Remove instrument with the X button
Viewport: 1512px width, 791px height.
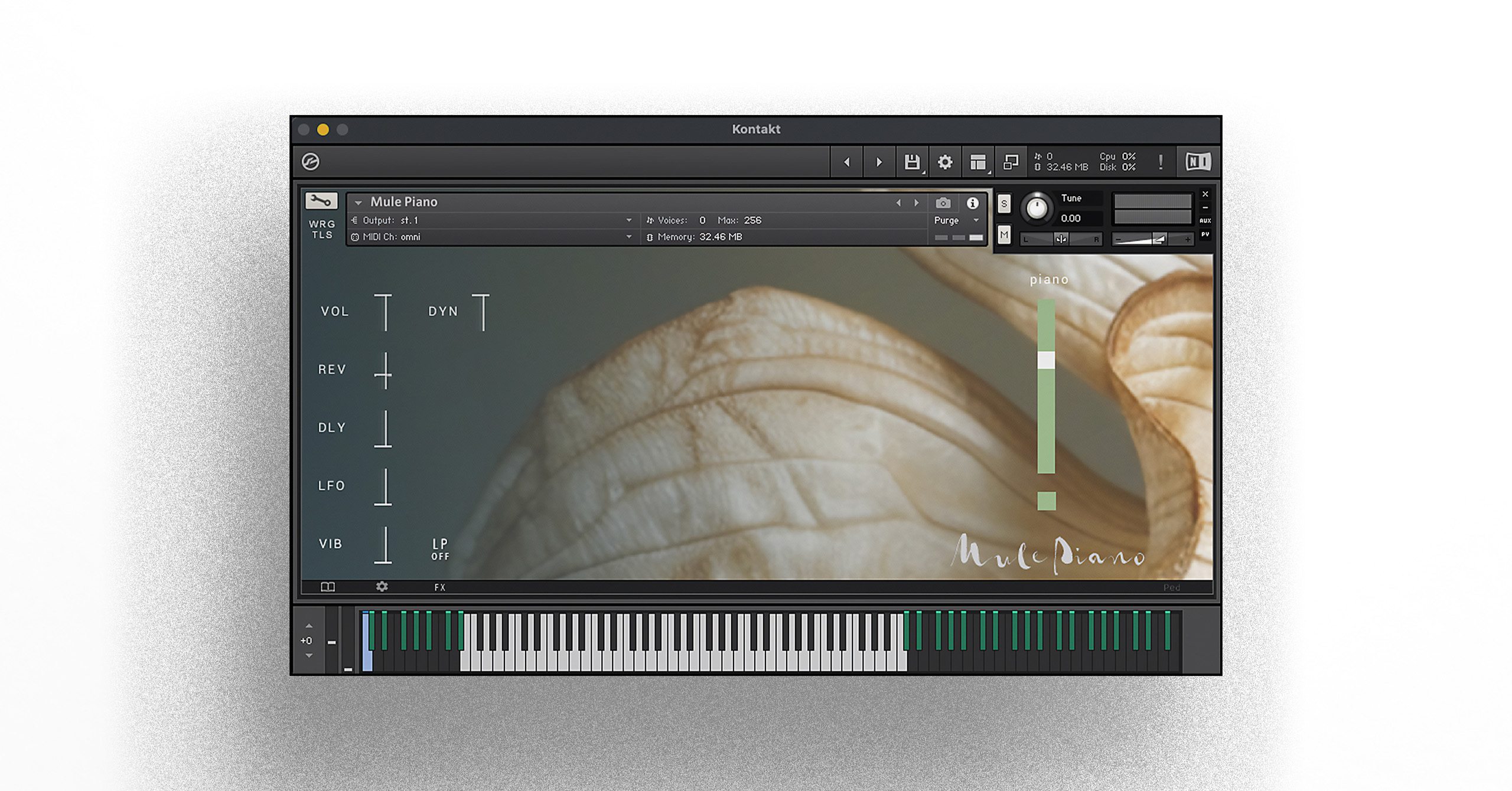[x=1205, y=194]
